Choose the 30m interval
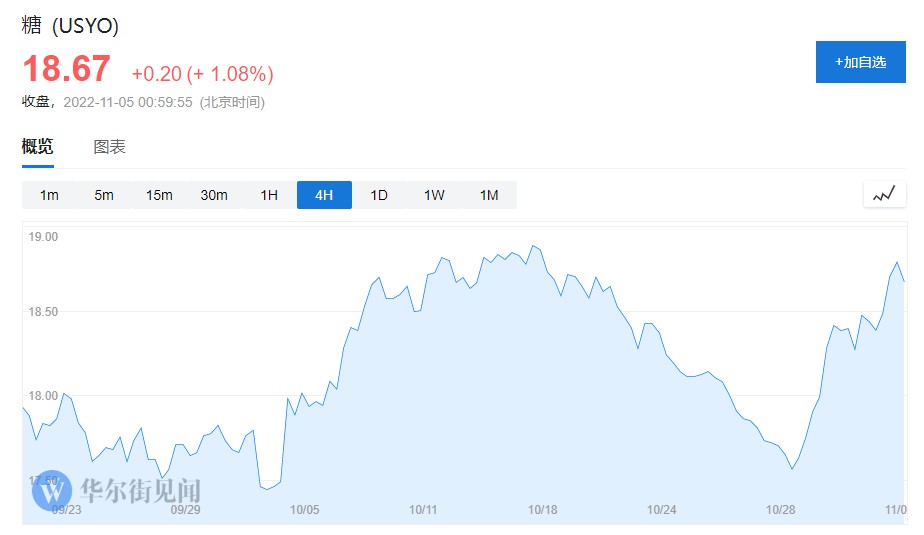The width and height of the screenshot is (924, 535). (x=214, y=195)
